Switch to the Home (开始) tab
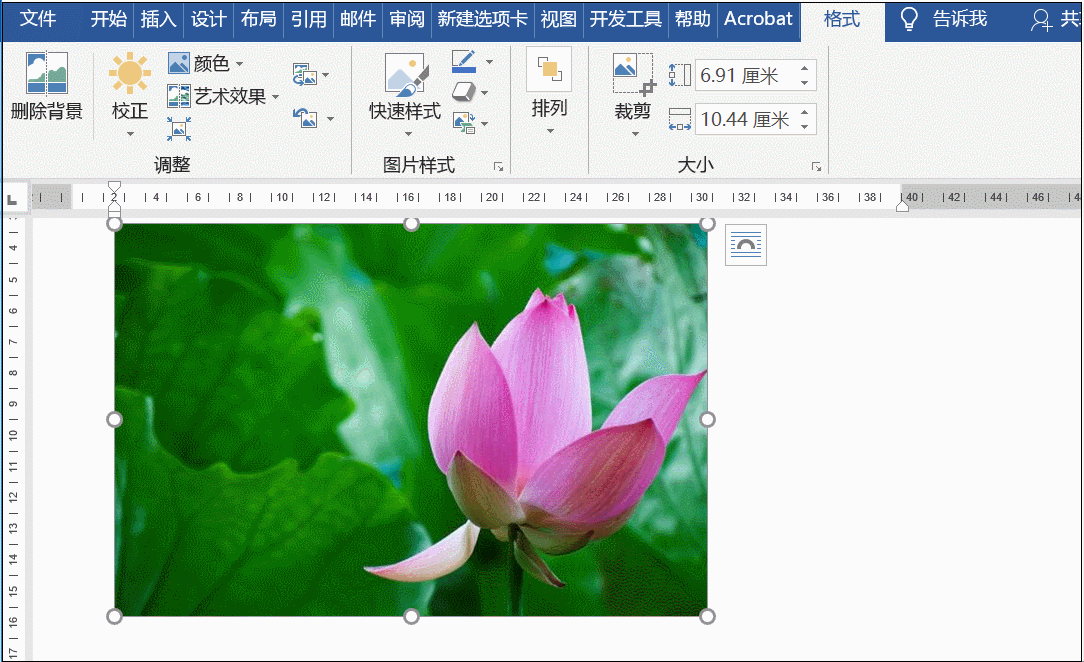This screenshot has width=1084, height=662. (109, 19)
